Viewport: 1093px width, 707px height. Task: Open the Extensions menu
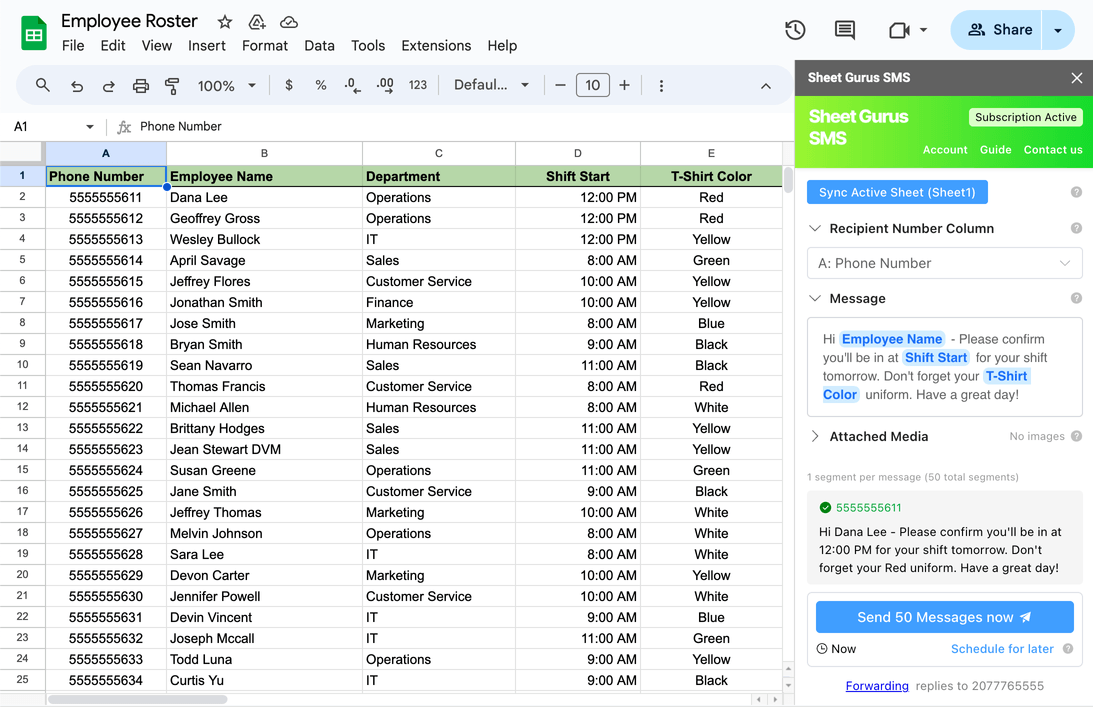[x=436, y=45]
